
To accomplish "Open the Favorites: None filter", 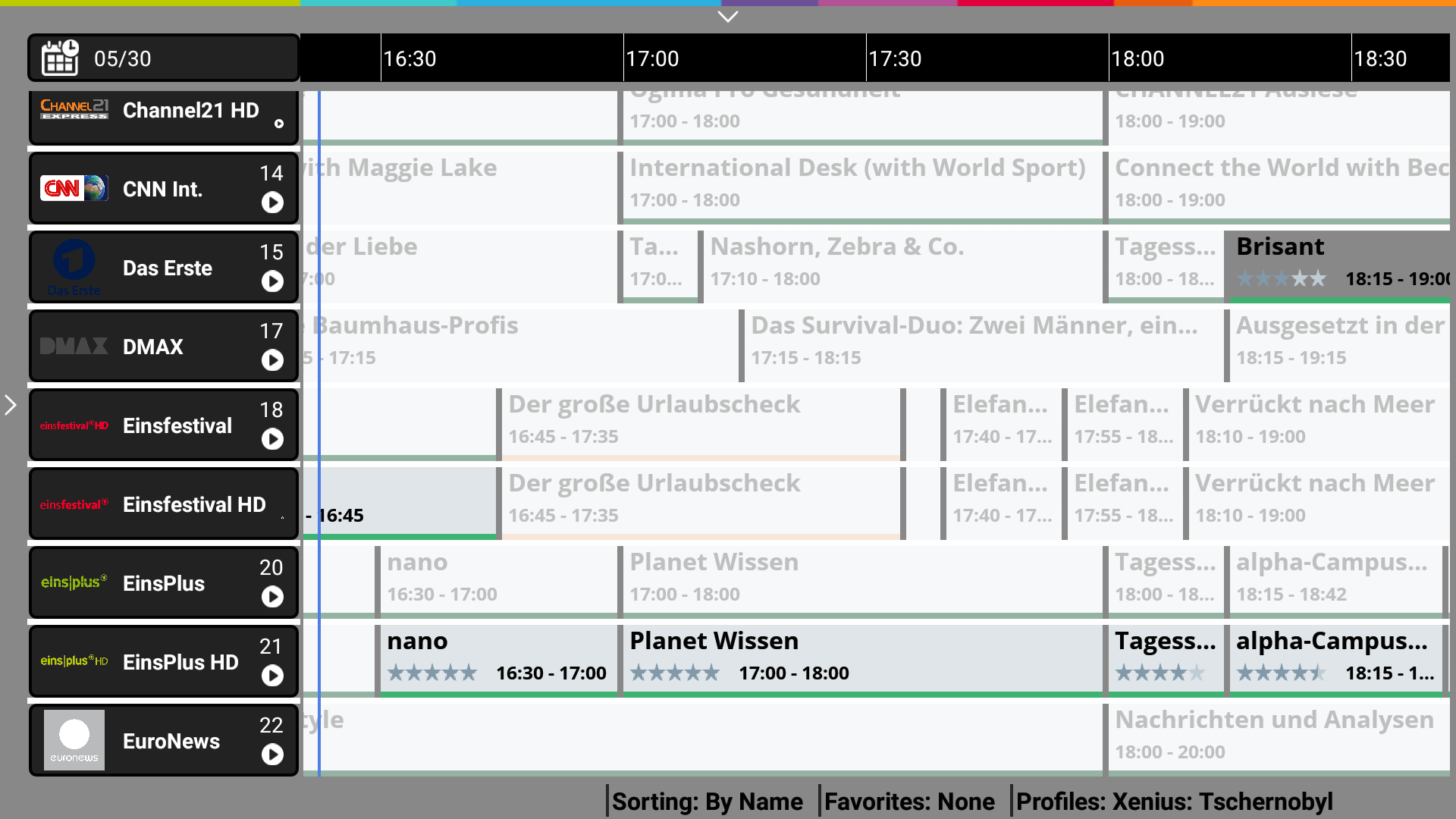I will click(x=908, y=802).
